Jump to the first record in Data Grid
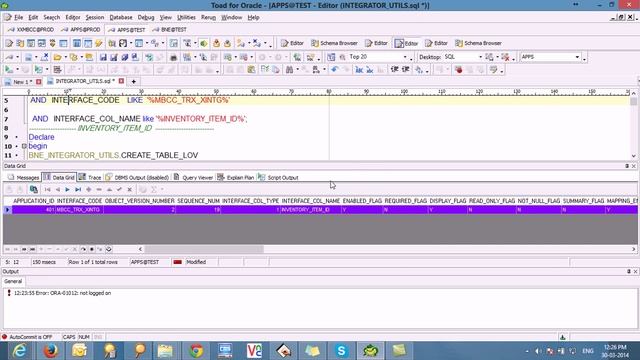640x360 pixels. (47, 189)
